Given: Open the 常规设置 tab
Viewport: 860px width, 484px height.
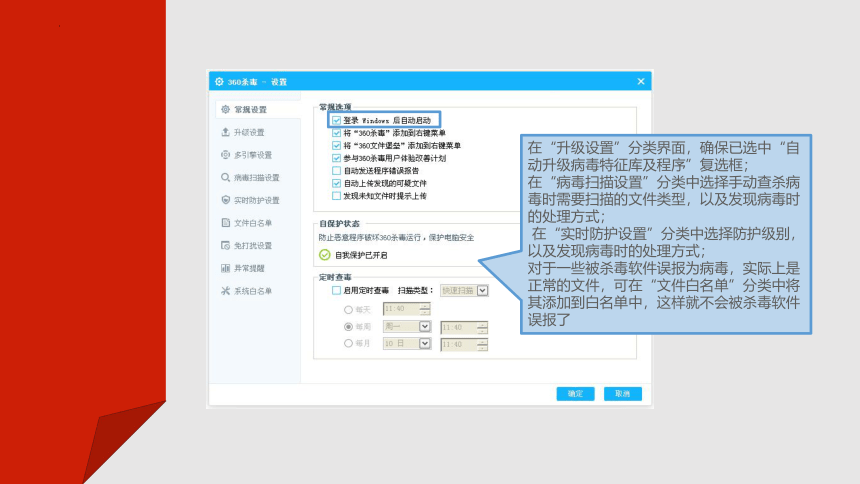Looking at the screenshot, I should (258, 110).
